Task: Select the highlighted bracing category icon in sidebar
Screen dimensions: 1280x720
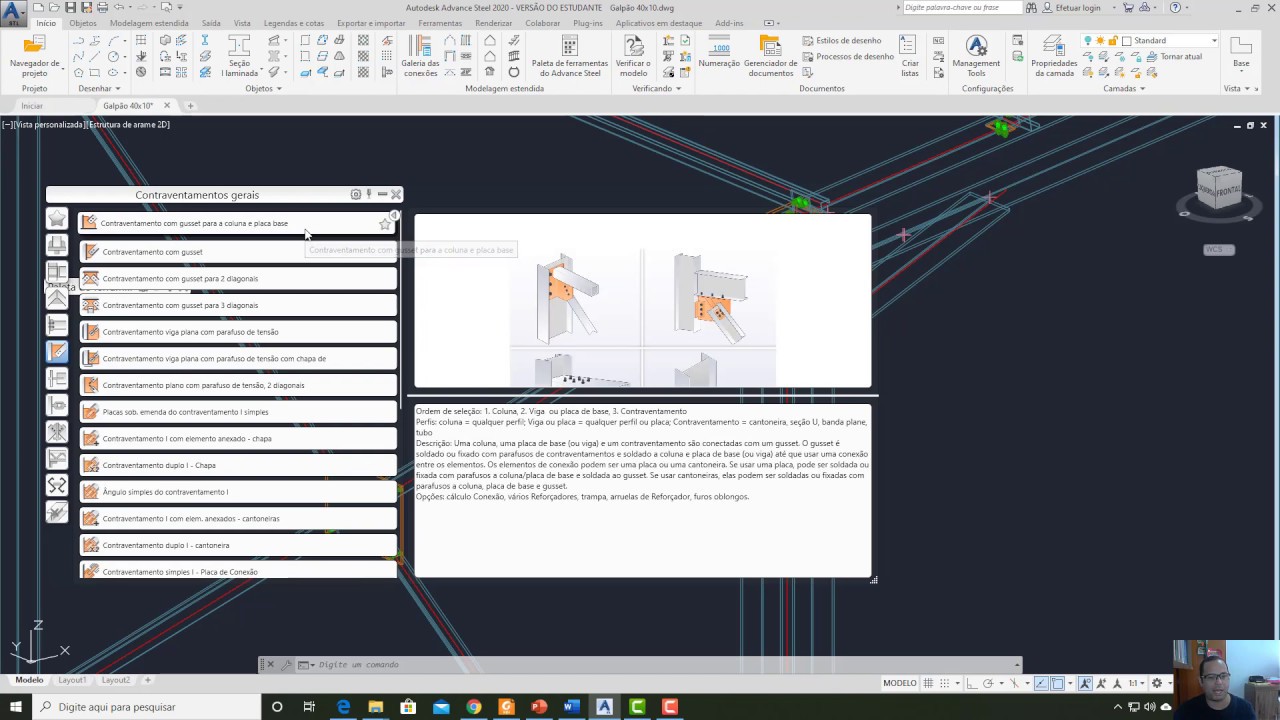Action: (57, 351)
